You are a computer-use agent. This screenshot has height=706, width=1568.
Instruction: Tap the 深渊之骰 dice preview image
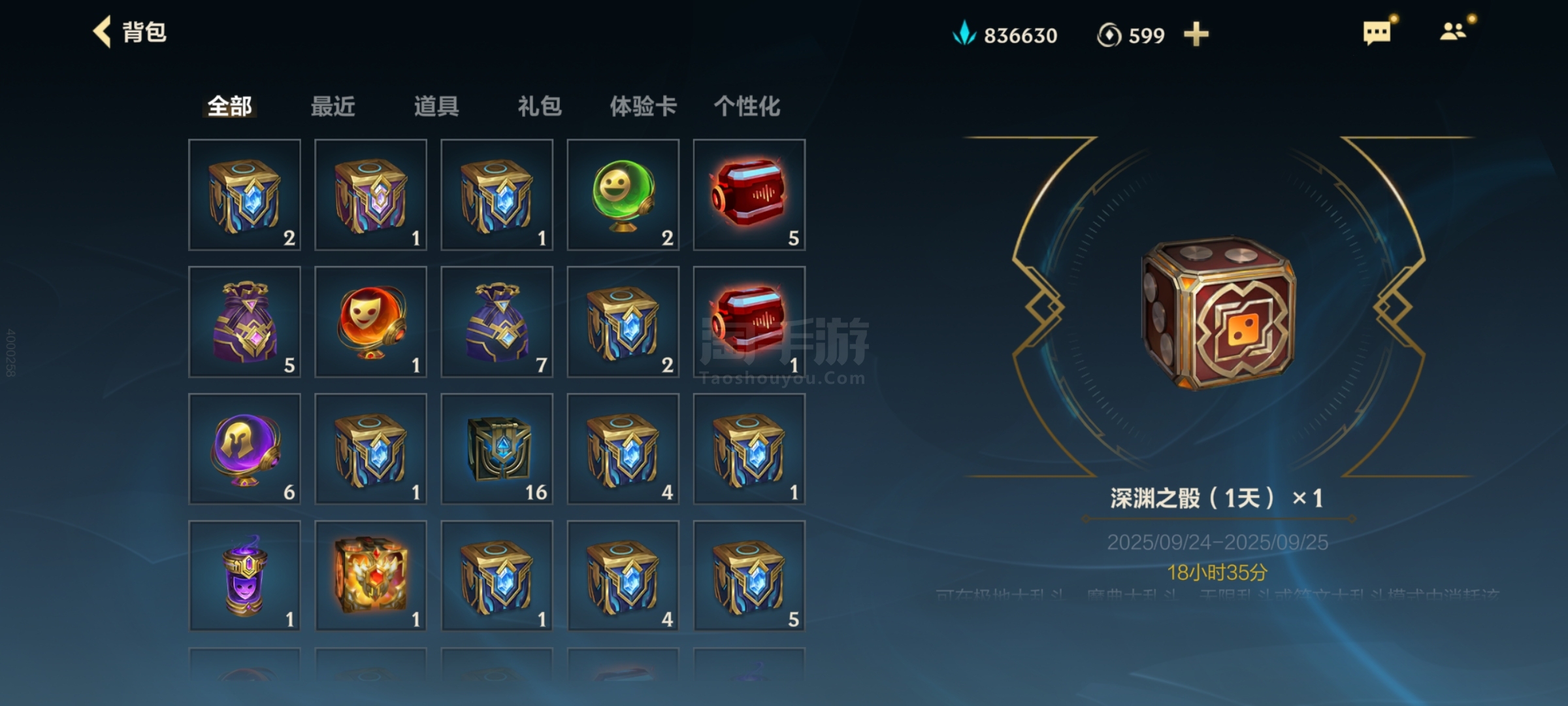coord(1218,314)
